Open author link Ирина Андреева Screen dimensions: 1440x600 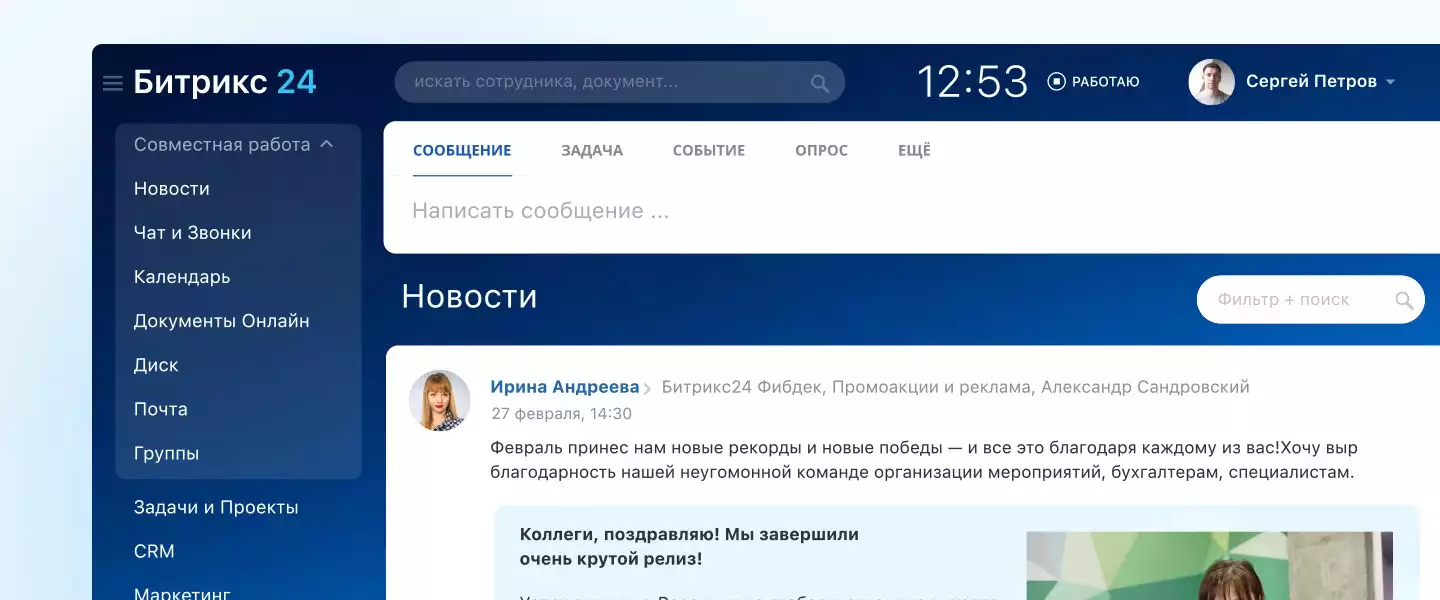(564, 387)
